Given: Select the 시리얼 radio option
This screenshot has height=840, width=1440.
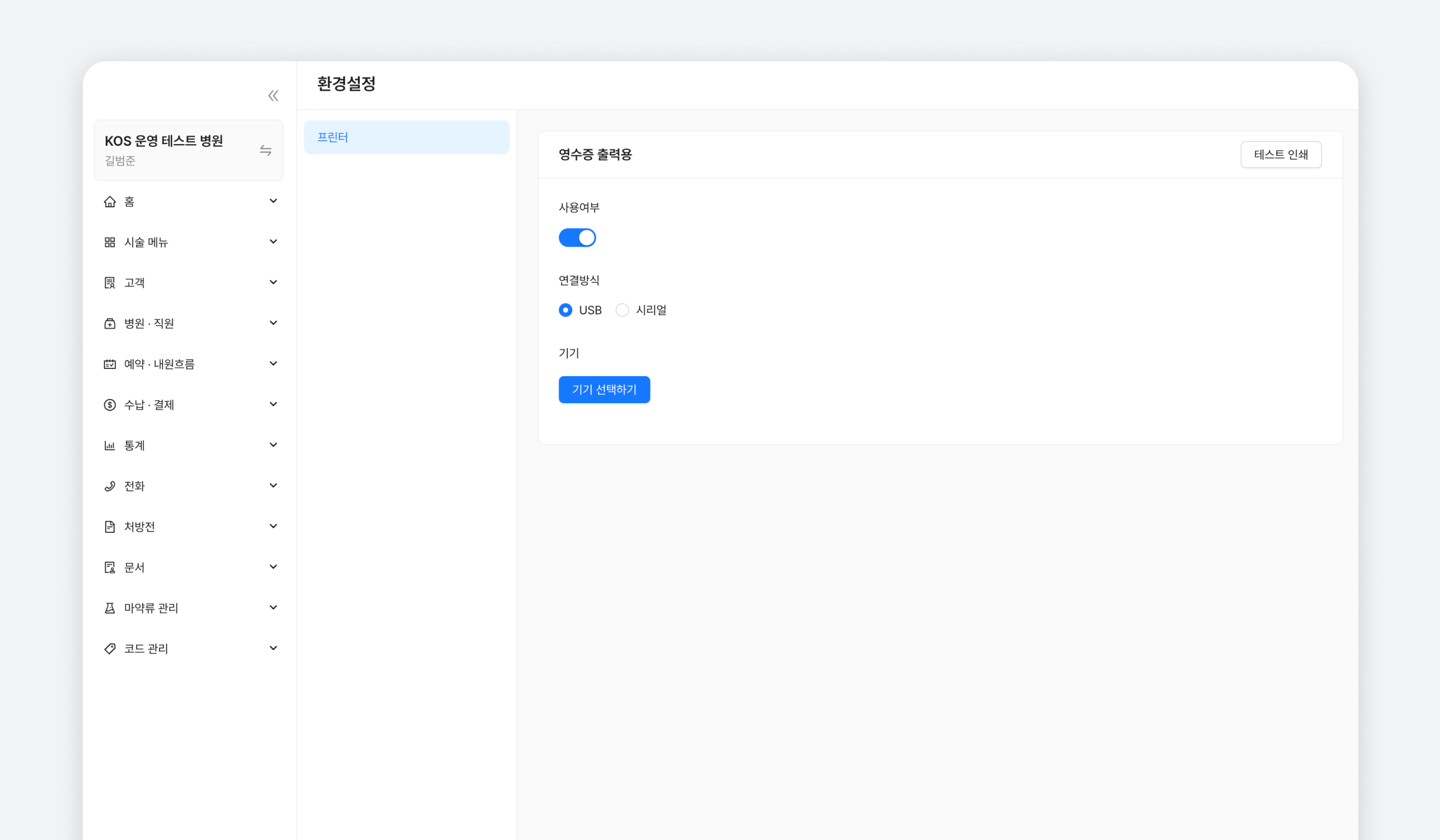Looking at the screenshot, I should [622, 310].
